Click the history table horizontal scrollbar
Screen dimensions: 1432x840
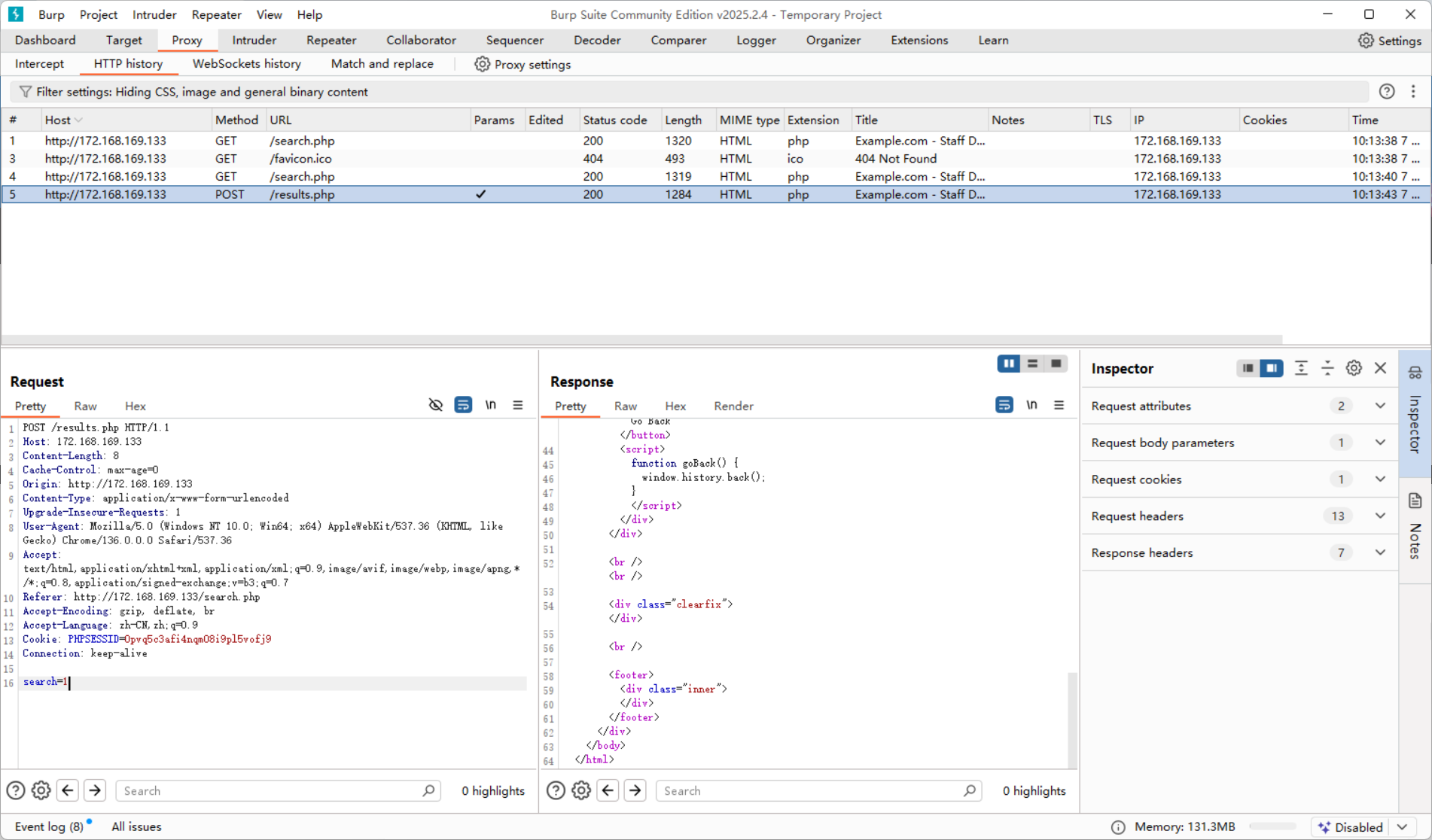pyautogui.click(x=641, y=339)
